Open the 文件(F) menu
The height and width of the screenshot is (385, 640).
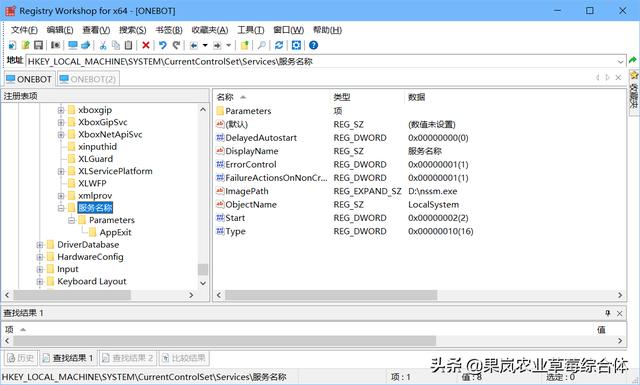(24, 30)
